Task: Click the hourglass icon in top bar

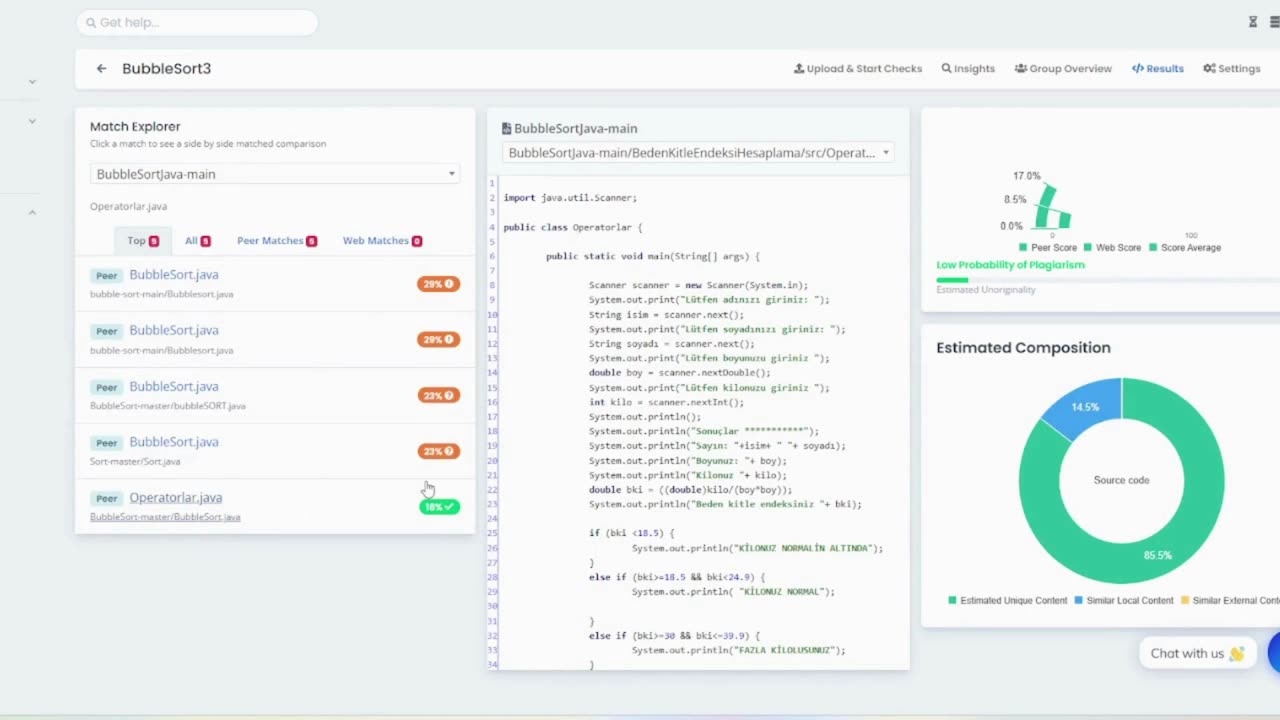Action: coord(1253,22)
